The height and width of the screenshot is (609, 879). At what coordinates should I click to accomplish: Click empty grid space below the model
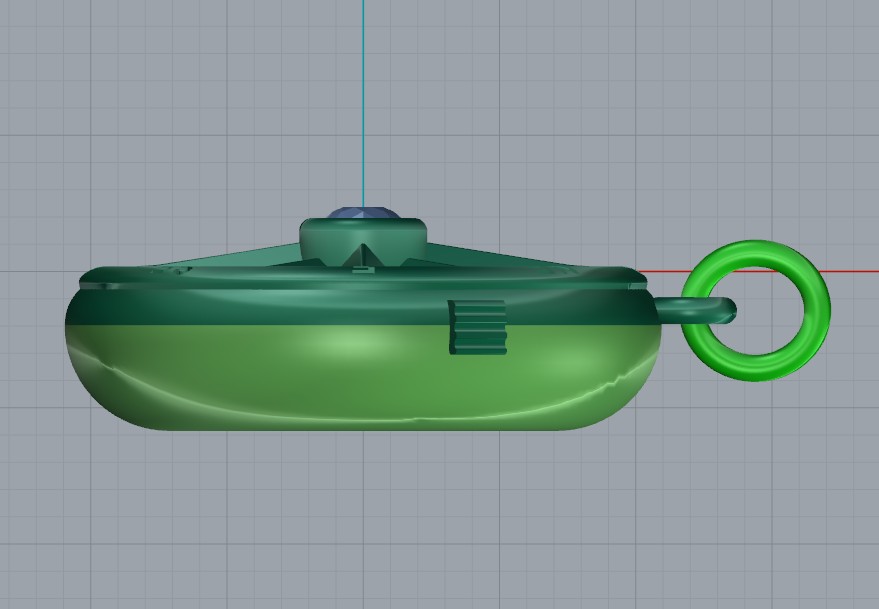(400, 520)
